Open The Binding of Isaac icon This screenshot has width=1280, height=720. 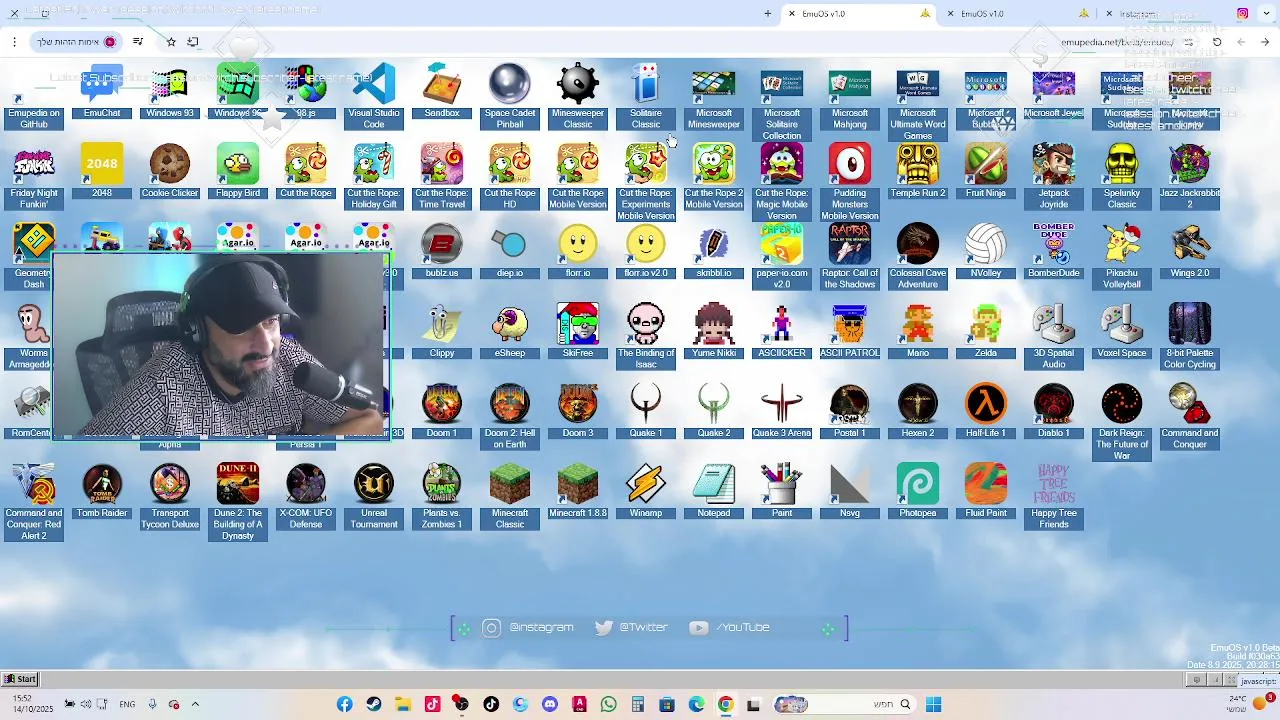click(x=646, y=337)
